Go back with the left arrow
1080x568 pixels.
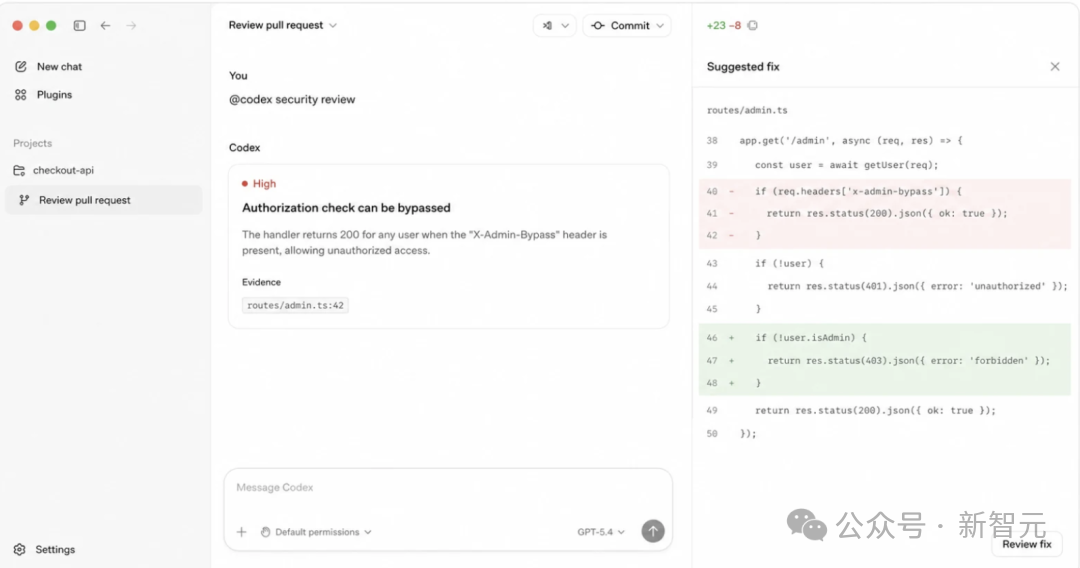[x=105, y=25]
